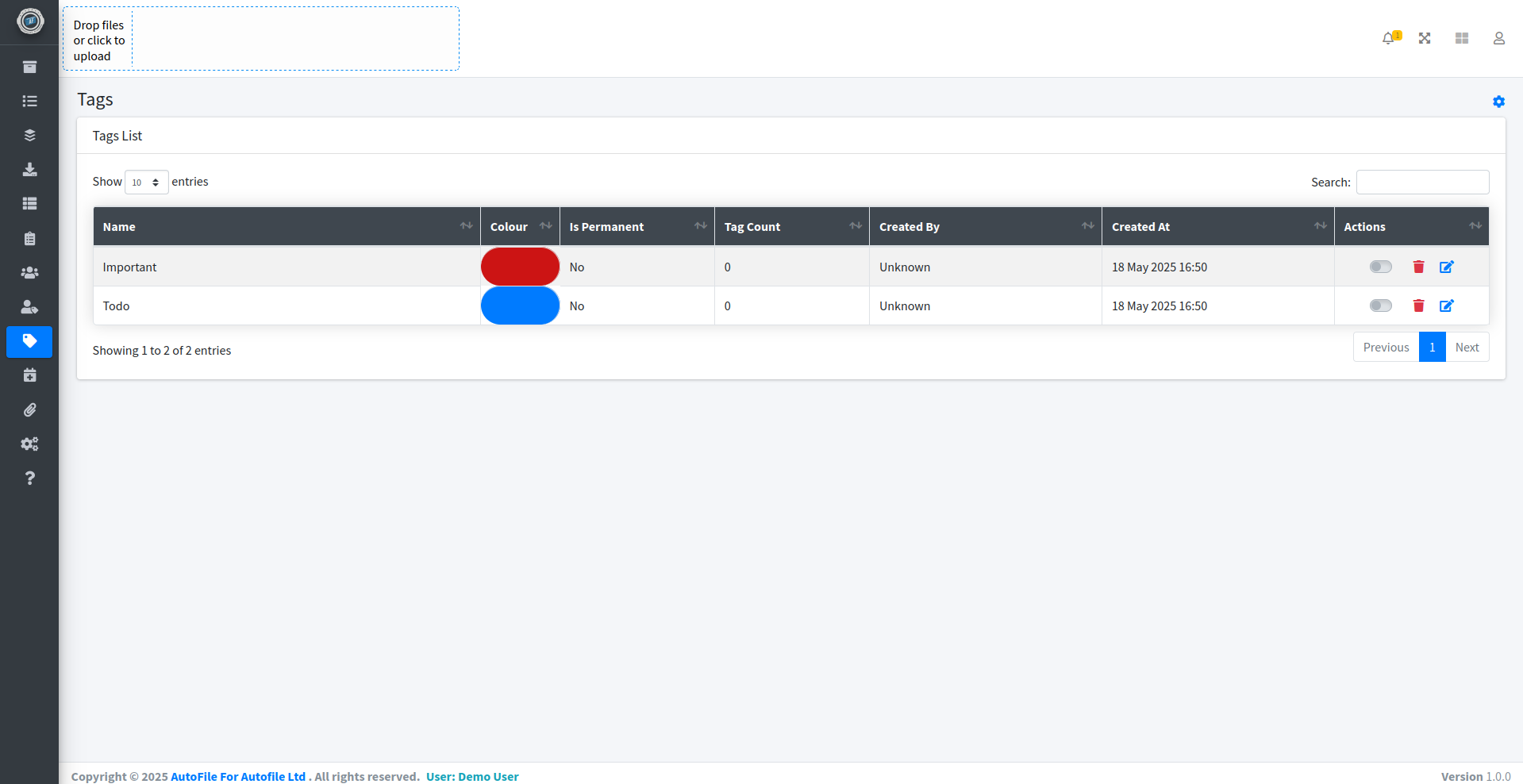Click the Next pagination button

coord(1467,347)
